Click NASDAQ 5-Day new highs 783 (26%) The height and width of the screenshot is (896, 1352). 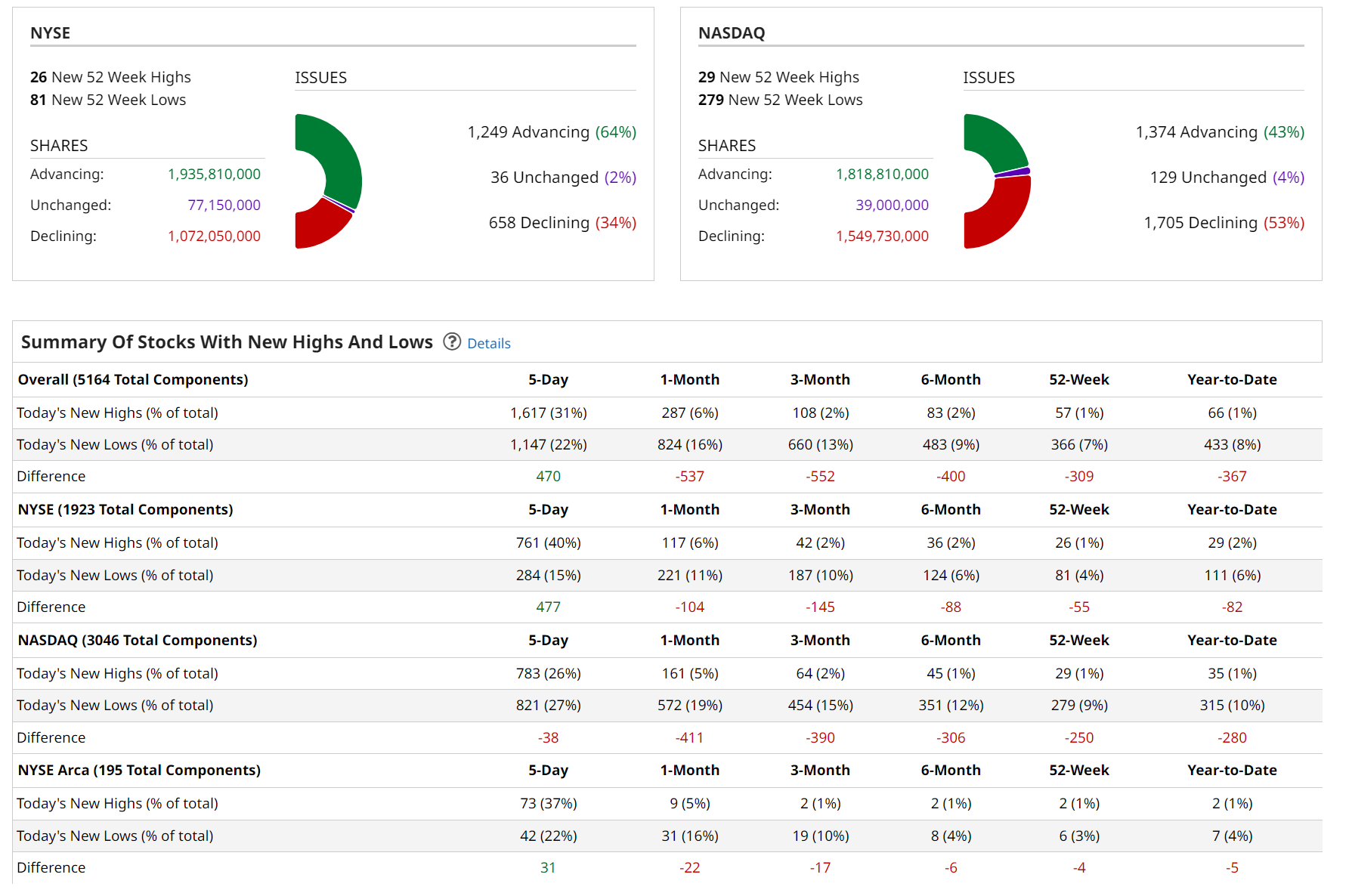[x=549, y=674]
